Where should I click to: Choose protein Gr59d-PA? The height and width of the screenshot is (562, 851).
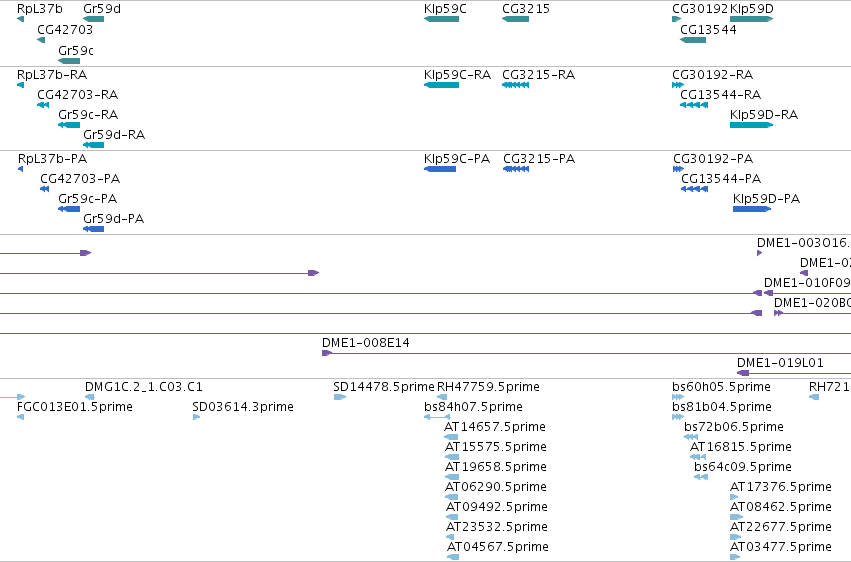point(113,219)
